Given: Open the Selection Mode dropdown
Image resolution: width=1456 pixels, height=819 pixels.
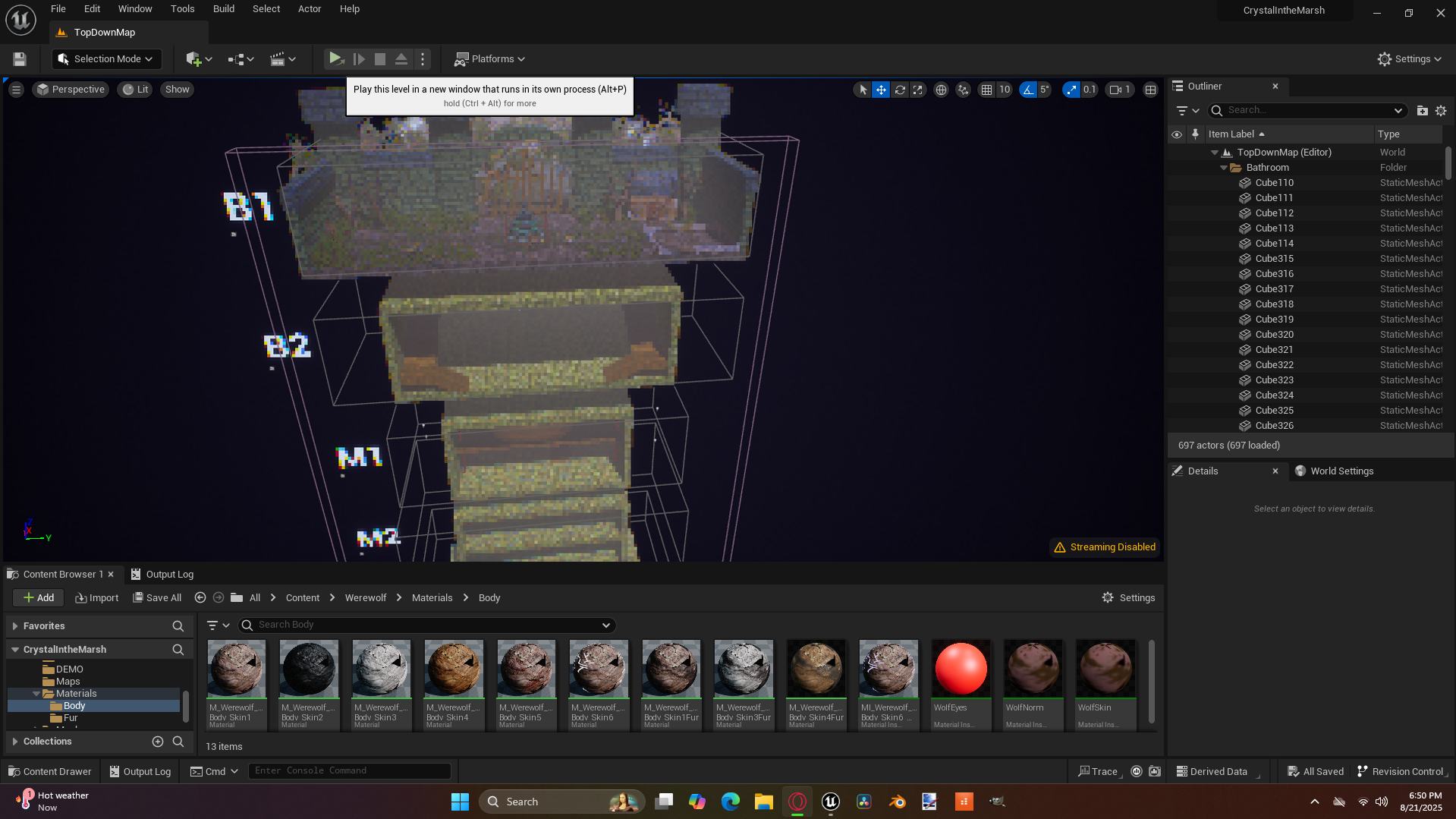Looking at the screenshot, I should [107, 59].
